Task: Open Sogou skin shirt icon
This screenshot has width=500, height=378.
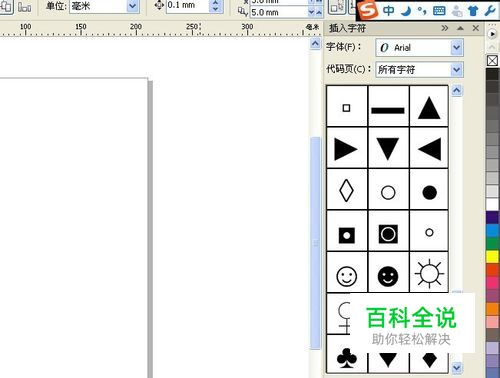Action: pos(473,11)
